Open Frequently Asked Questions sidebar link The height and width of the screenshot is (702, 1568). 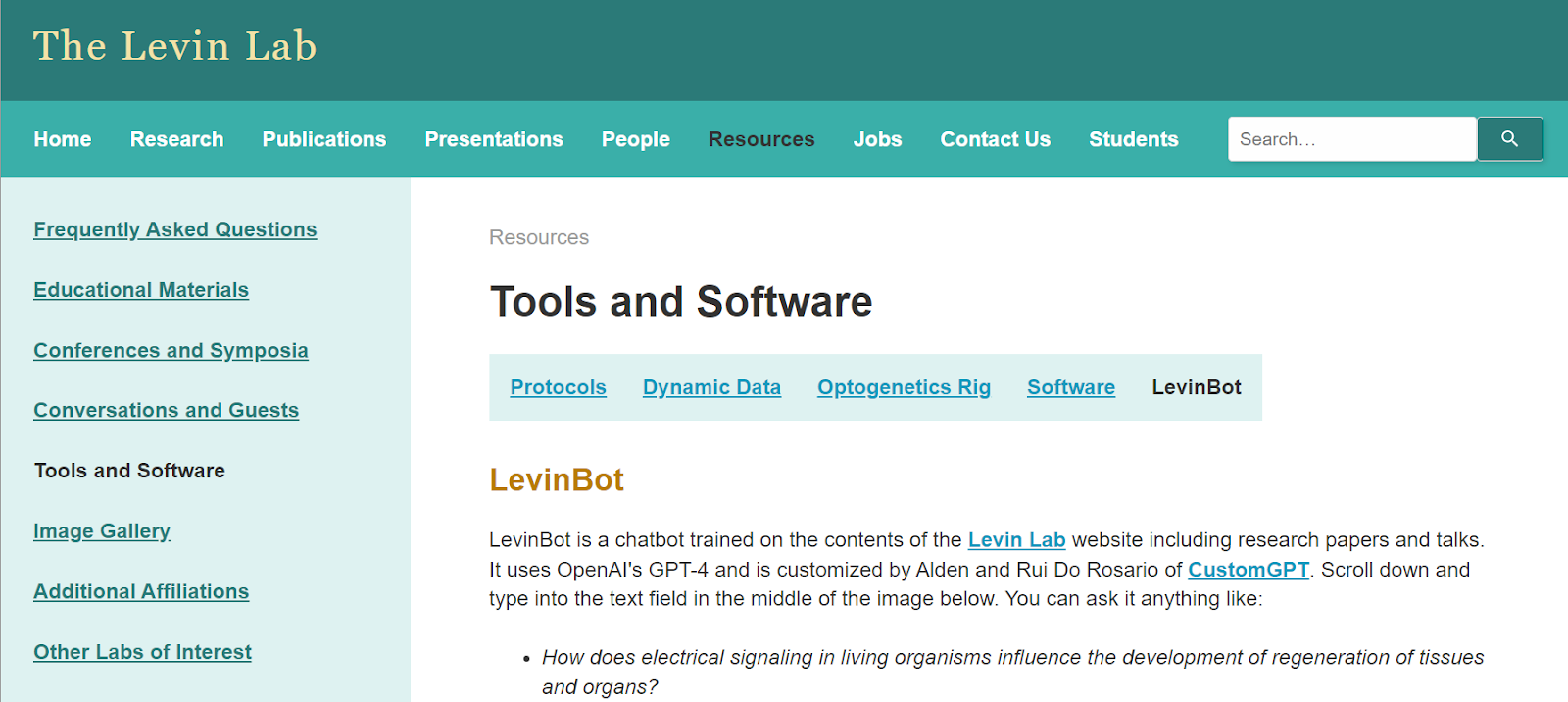tap(175, 229)
